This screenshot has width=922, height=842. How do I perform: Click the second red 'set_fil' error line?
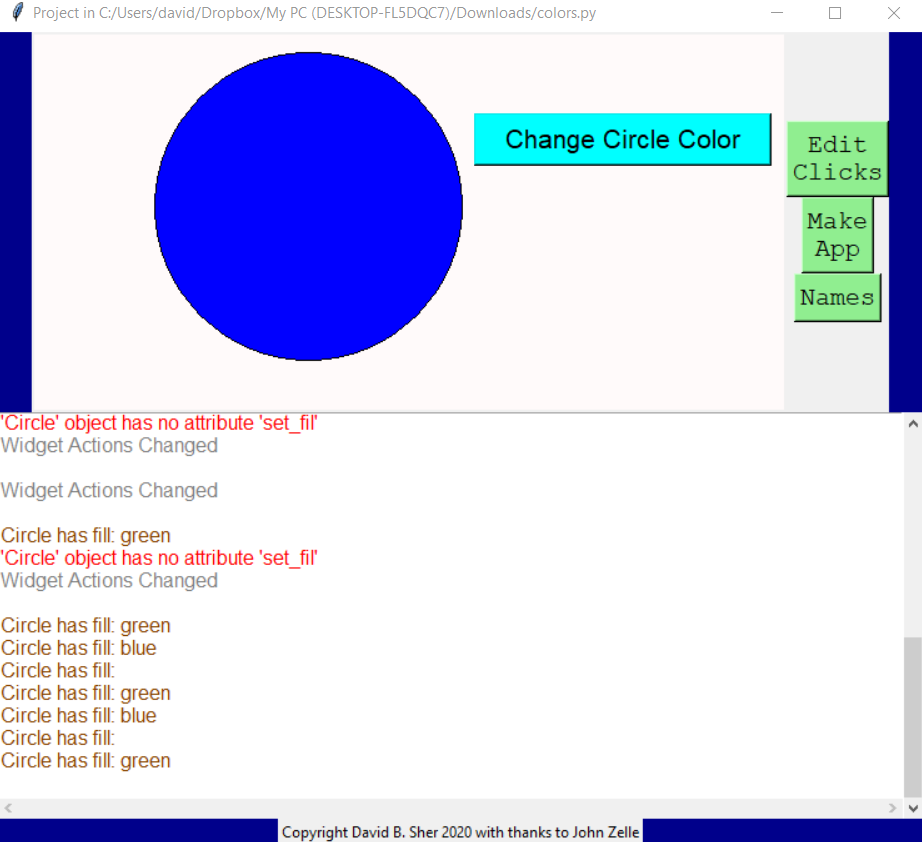pyautogui.click(x=159, y=558)
